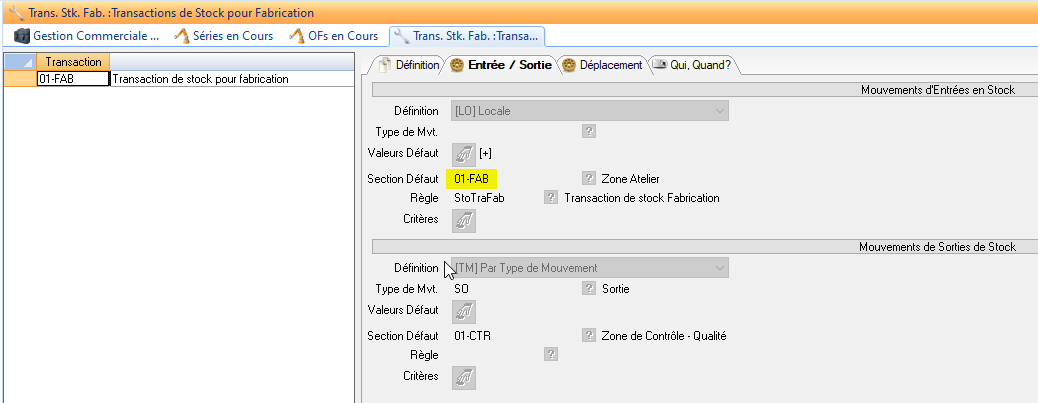Viewport: 1038px width, 403px height.
Task: Click lookup button next to Sortie
Action: tap(589, 289)
